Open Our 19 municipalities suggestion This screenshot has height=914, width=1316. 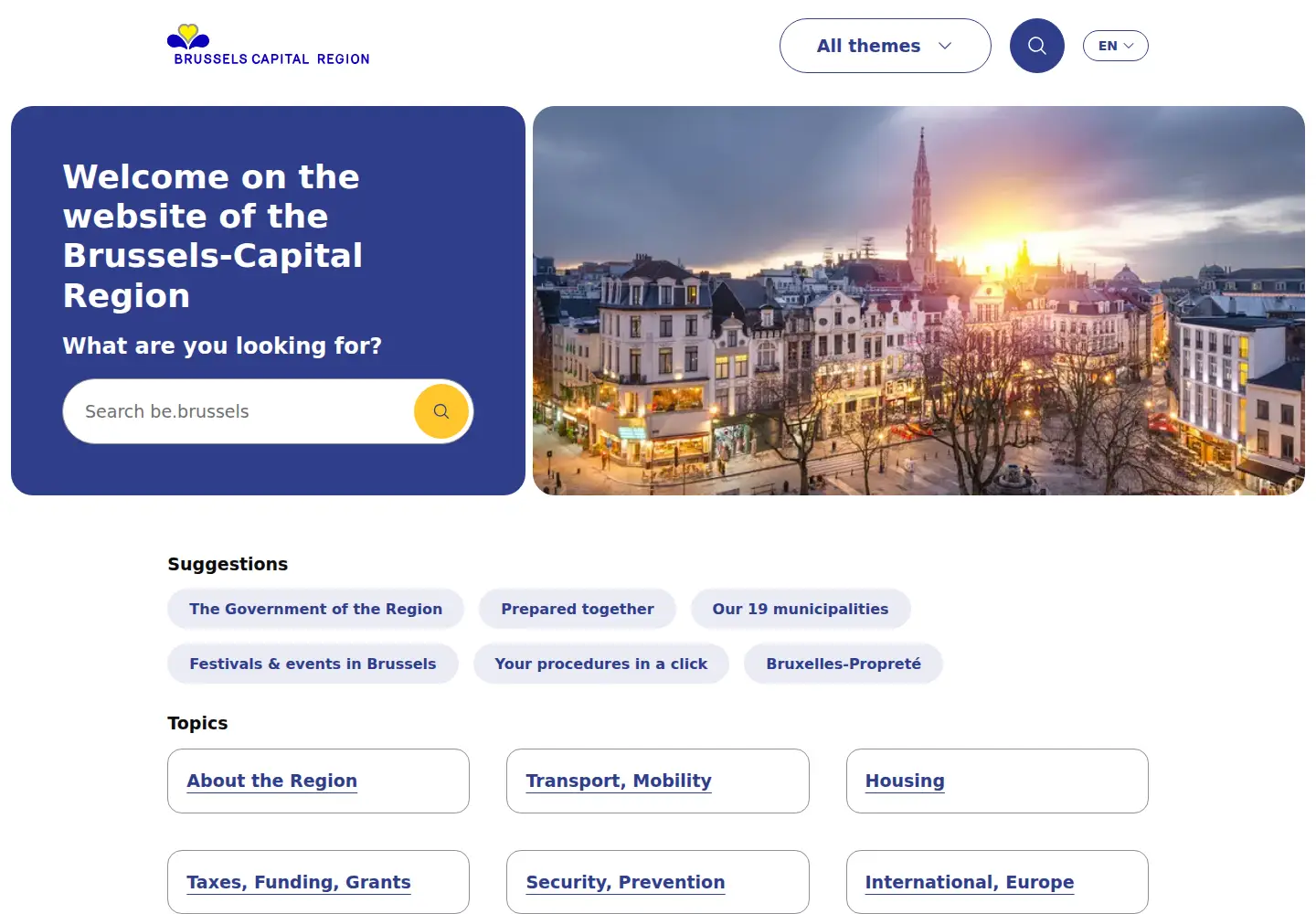click(x=801, y=609)
